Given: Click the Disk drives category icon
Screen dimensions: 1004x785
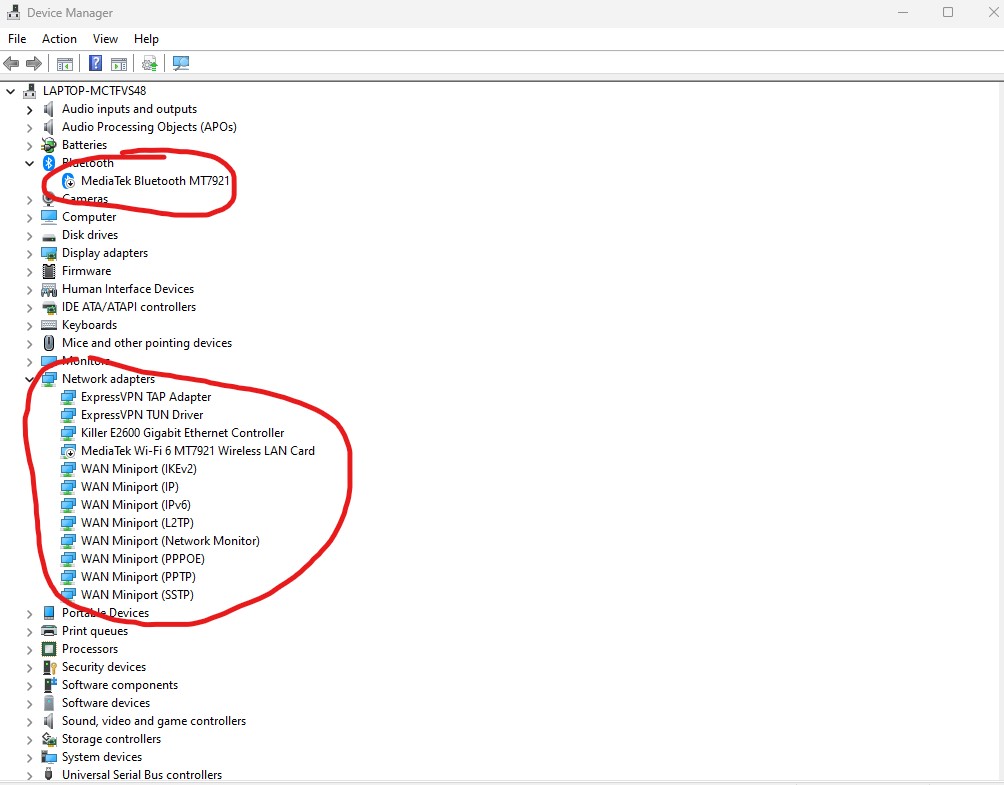Looking at the screenshot, I should (x=49, y=236).
